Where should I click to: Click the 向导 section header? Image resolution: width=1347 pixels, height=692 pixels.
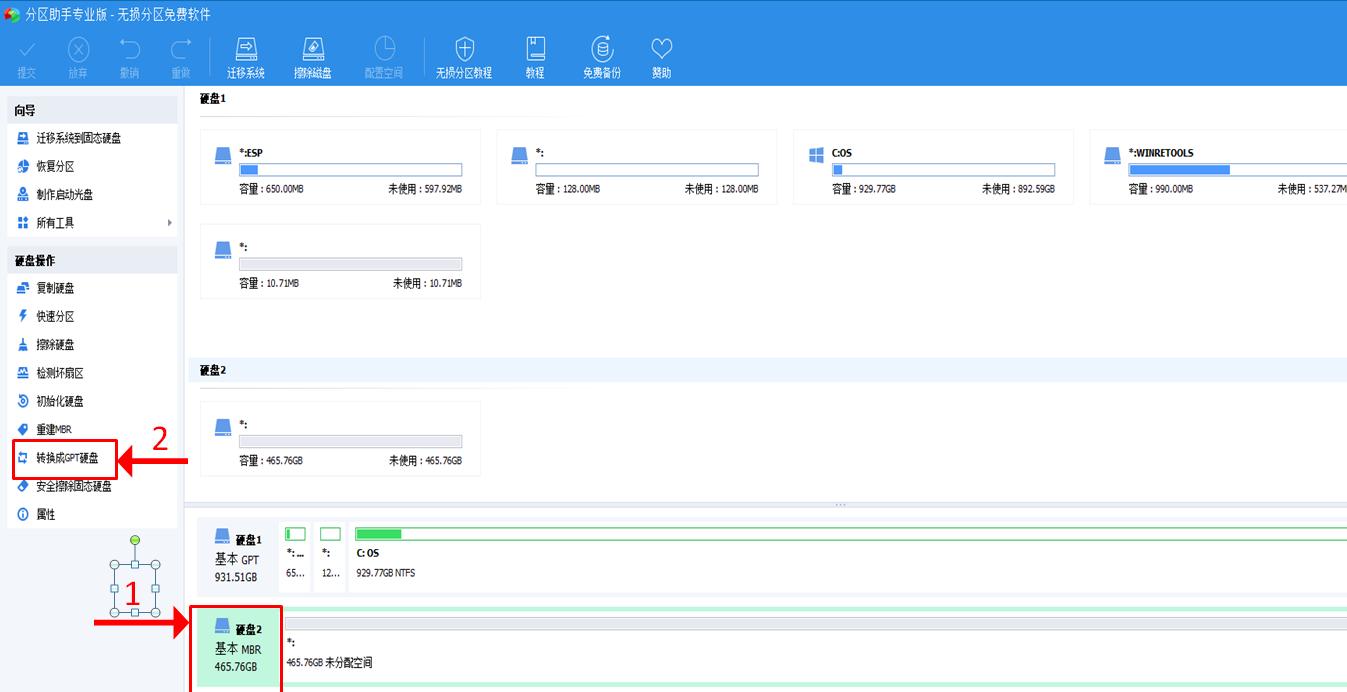(x=92, y=110)
